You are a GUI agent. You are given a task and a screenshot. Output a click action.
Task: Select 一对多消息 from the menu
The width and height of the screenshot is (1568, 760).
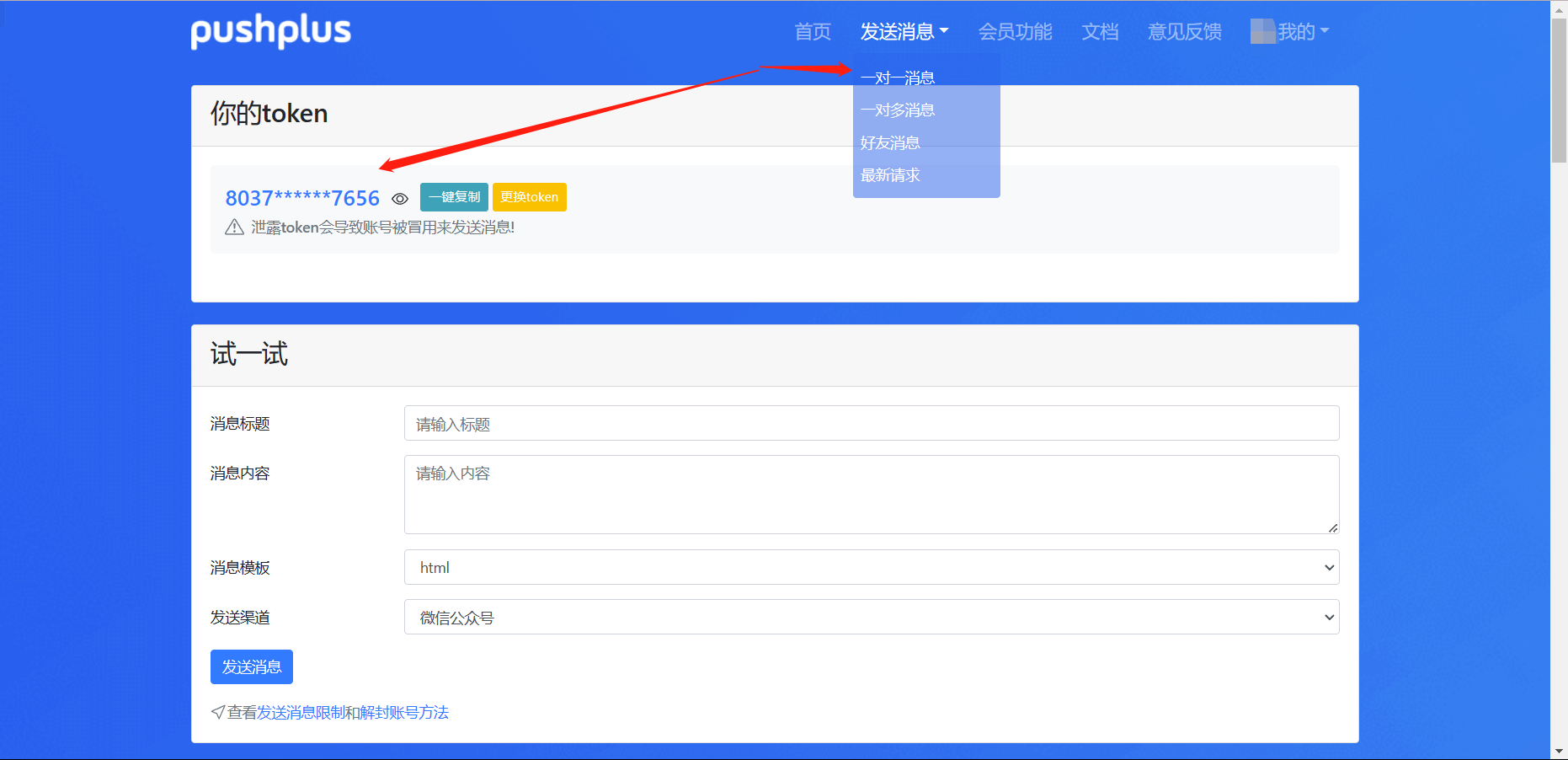point(898,110)
